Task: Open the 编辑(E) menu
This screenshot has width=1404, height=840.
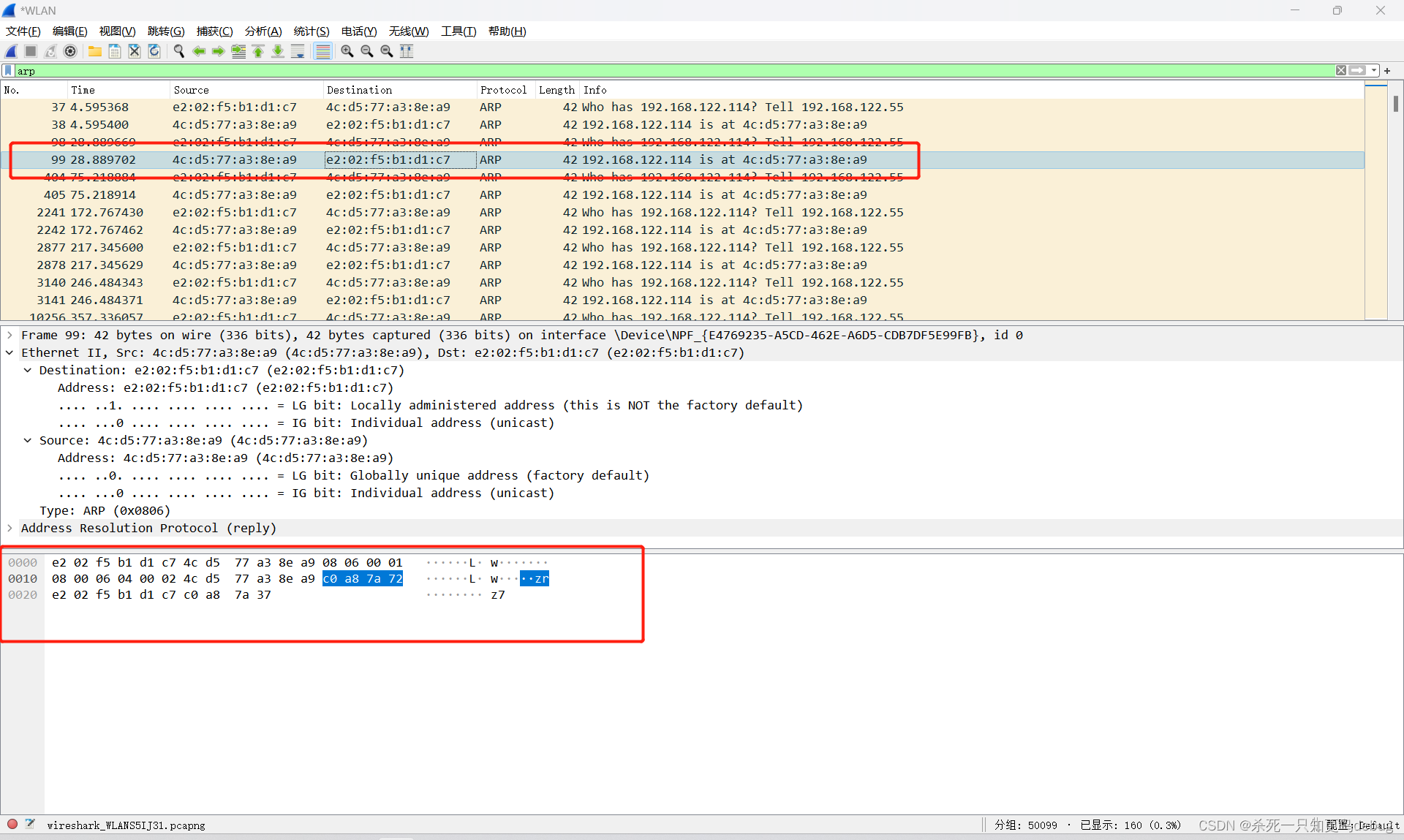Action: pos(70,31)
